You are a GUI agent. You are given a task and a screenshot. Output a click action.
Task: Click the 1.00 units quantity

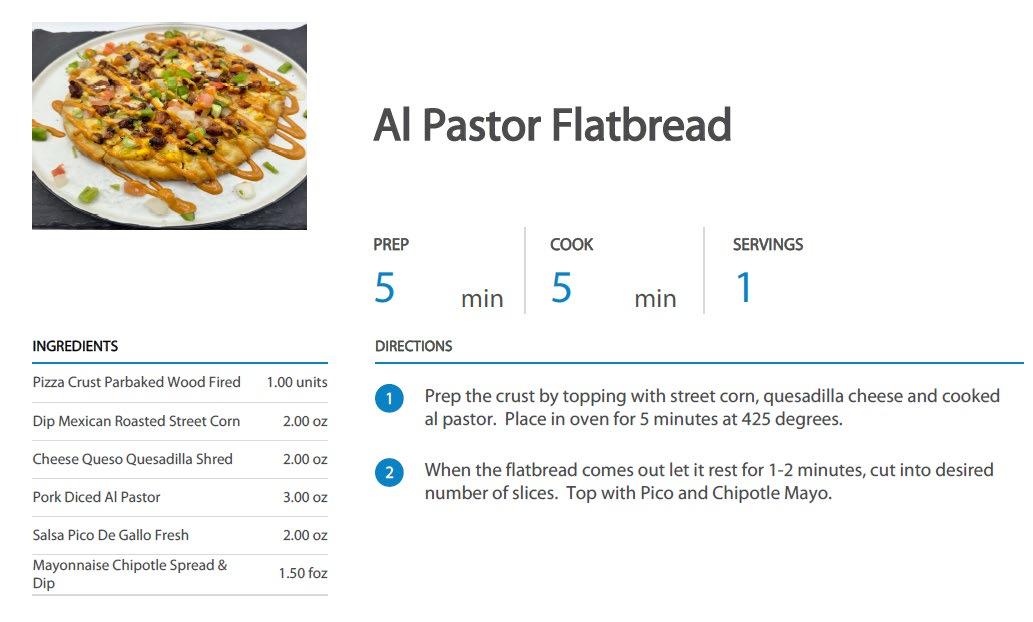click(x=296, y=382)
